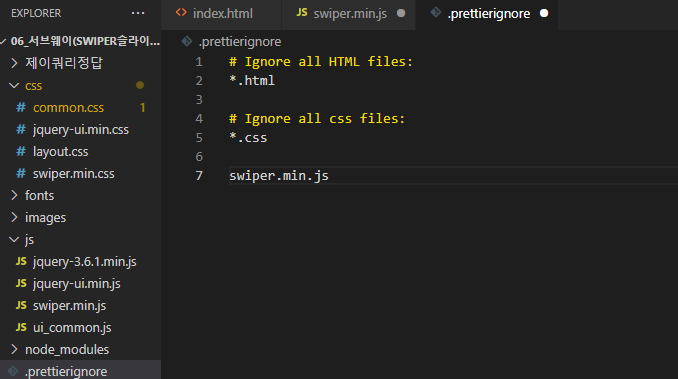Click the .prettierignore tab file icon

(x=436, y=13)
